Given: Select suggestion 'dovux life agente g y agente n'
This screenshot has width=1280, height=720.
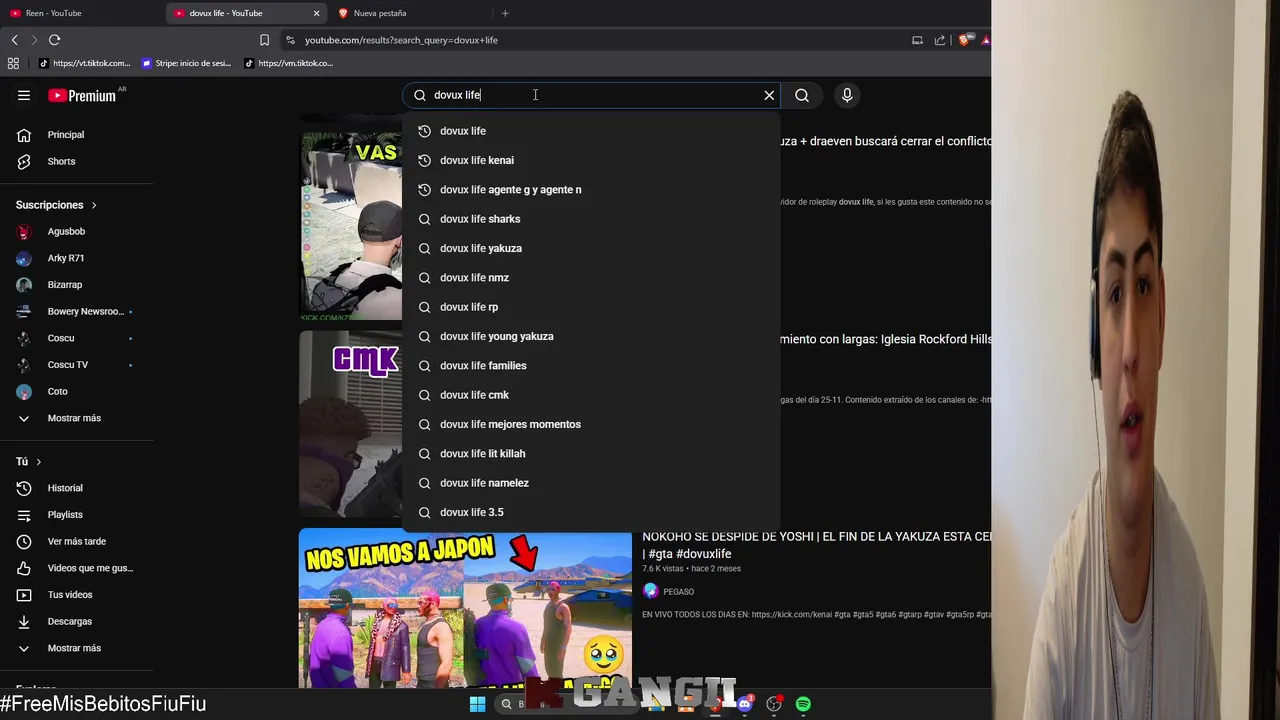Looking at the screenshot, I should pos(590,189).
